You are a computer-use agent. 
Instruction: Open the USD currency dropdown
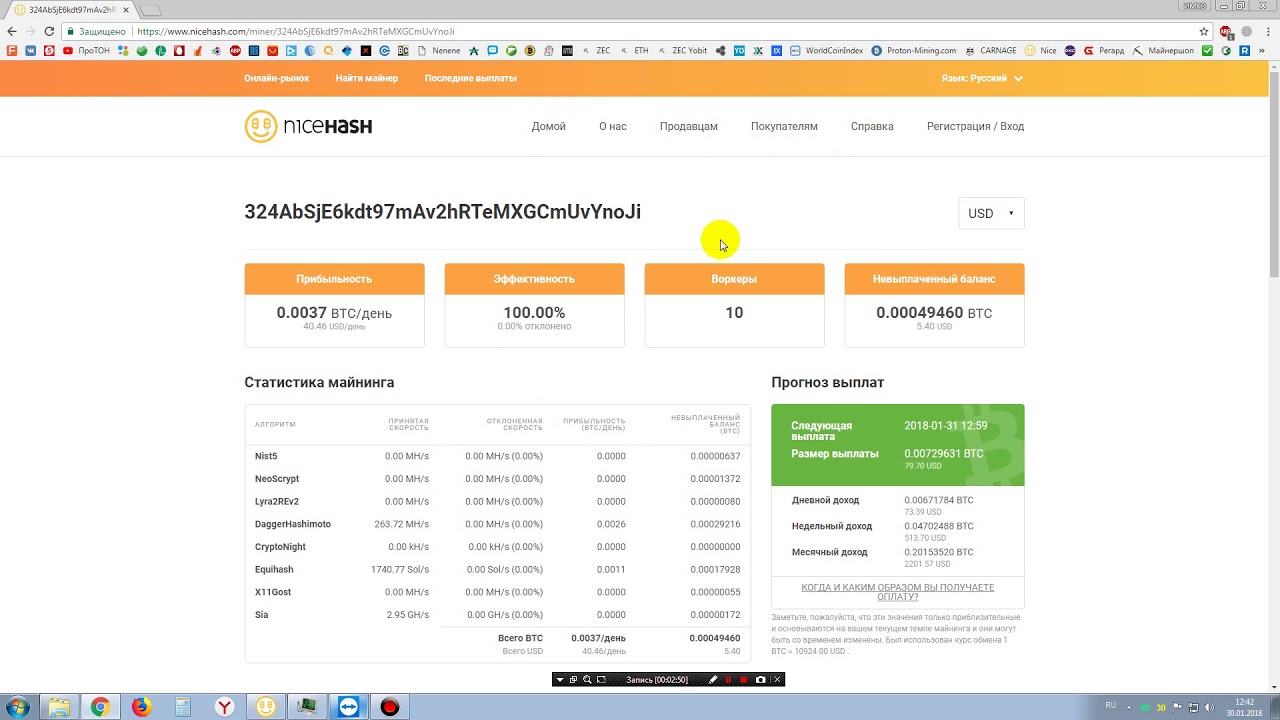(x=990, y=213)
